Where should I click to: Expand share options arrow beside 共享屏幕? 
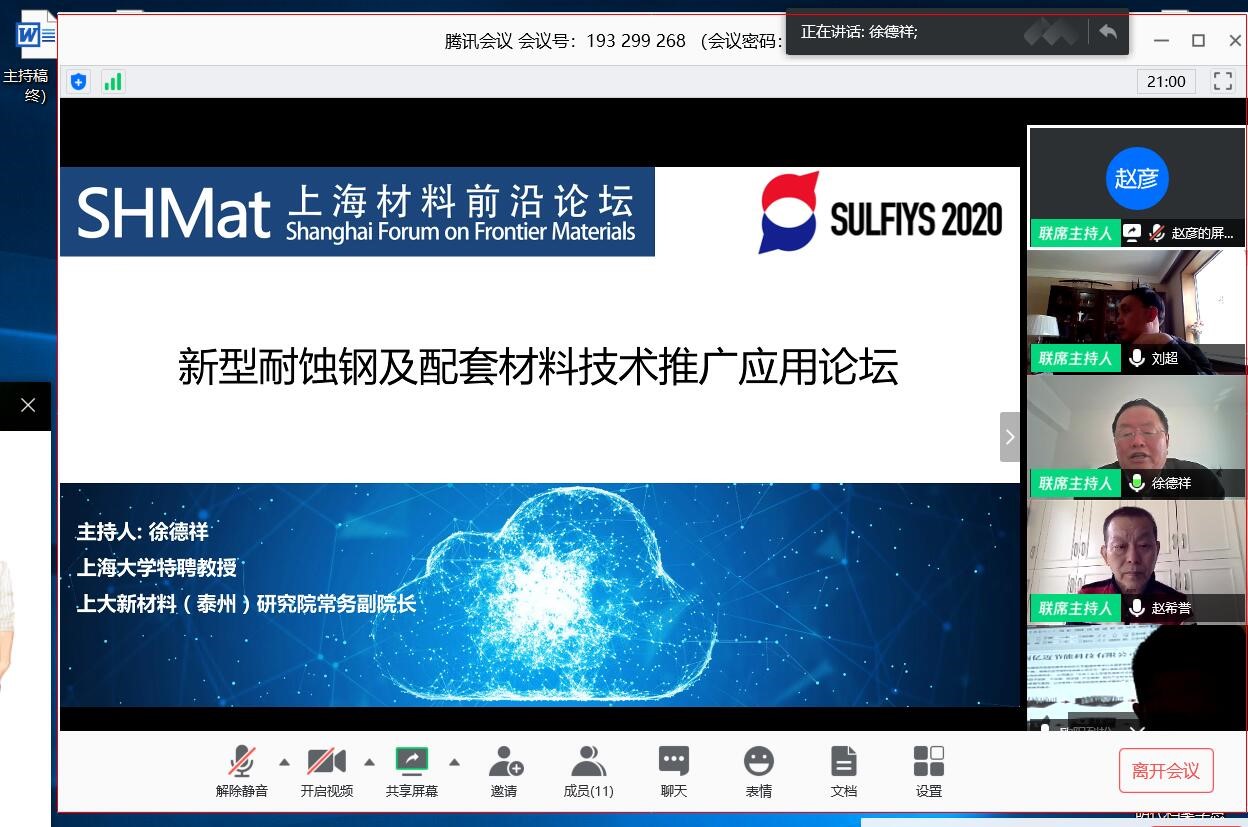(x=454, y=762)
